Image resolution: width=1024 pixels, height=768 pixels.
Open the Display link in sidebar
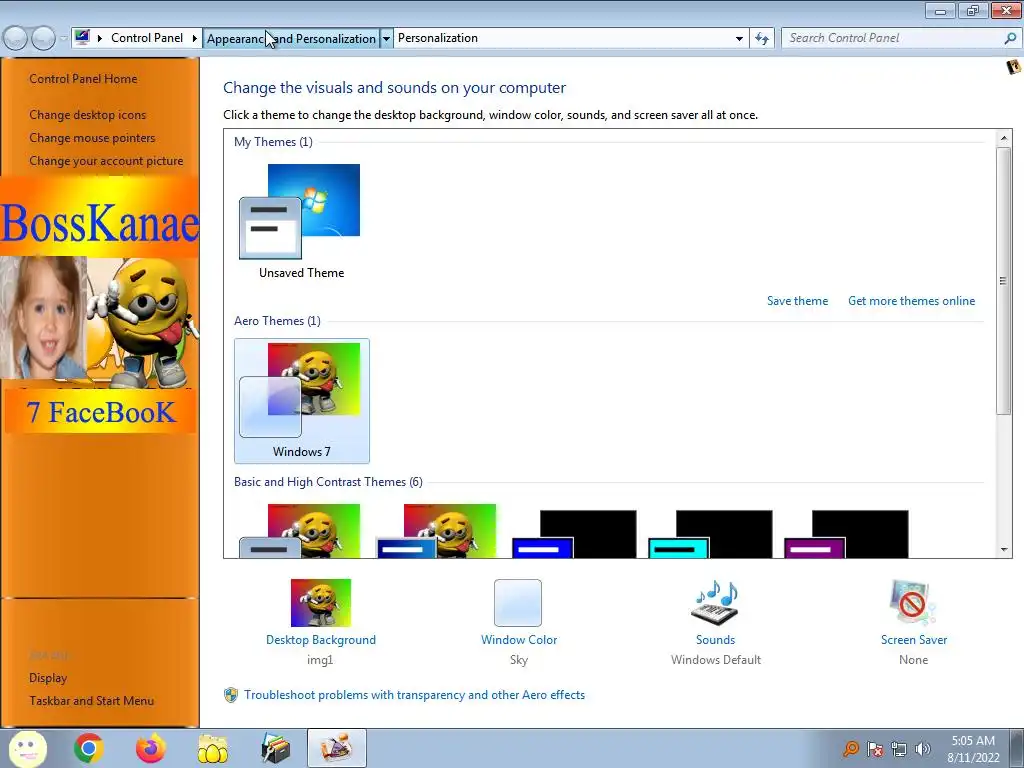(x=48, y=678)
